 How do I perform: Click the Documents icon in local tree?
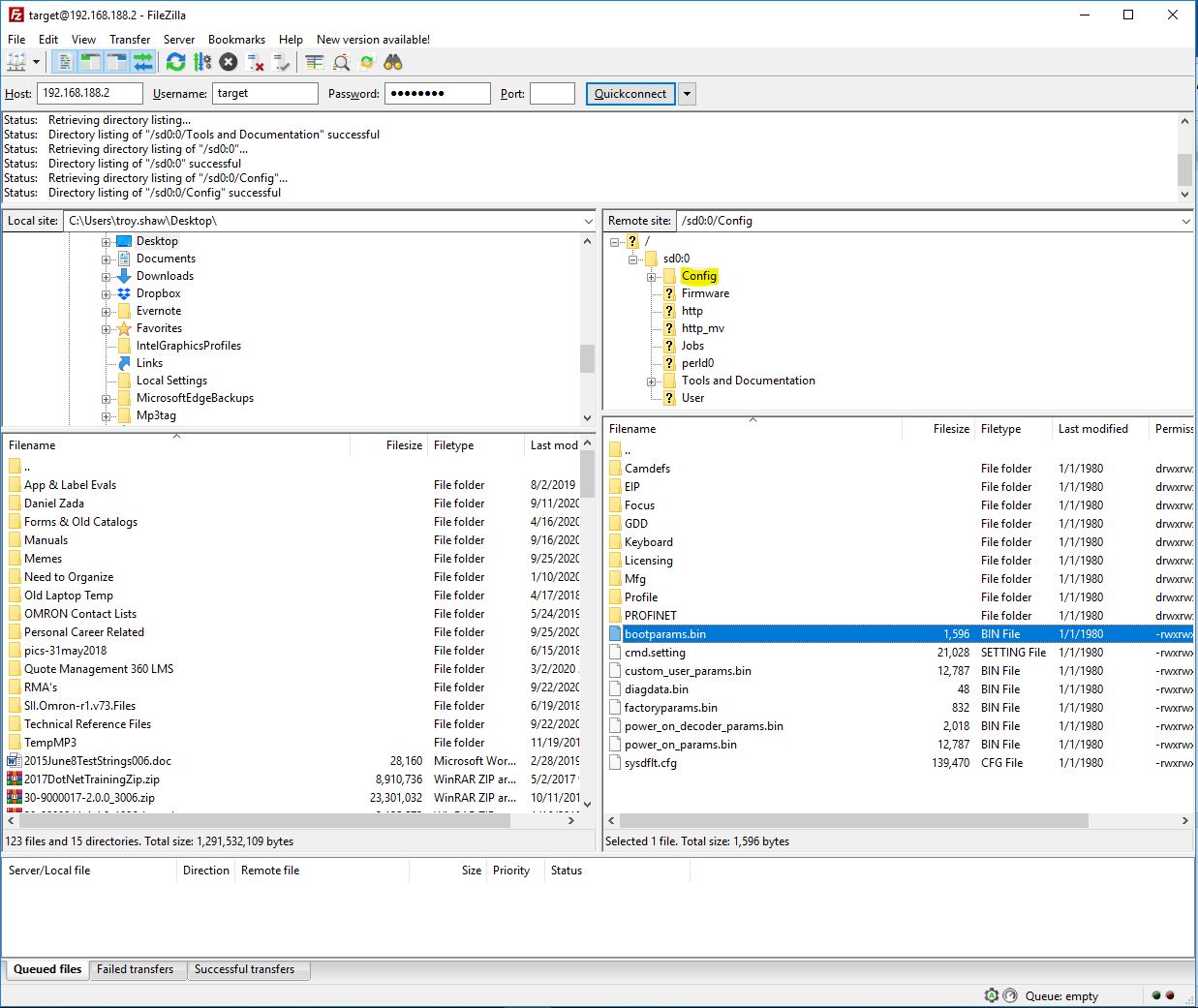coord(124,259)
